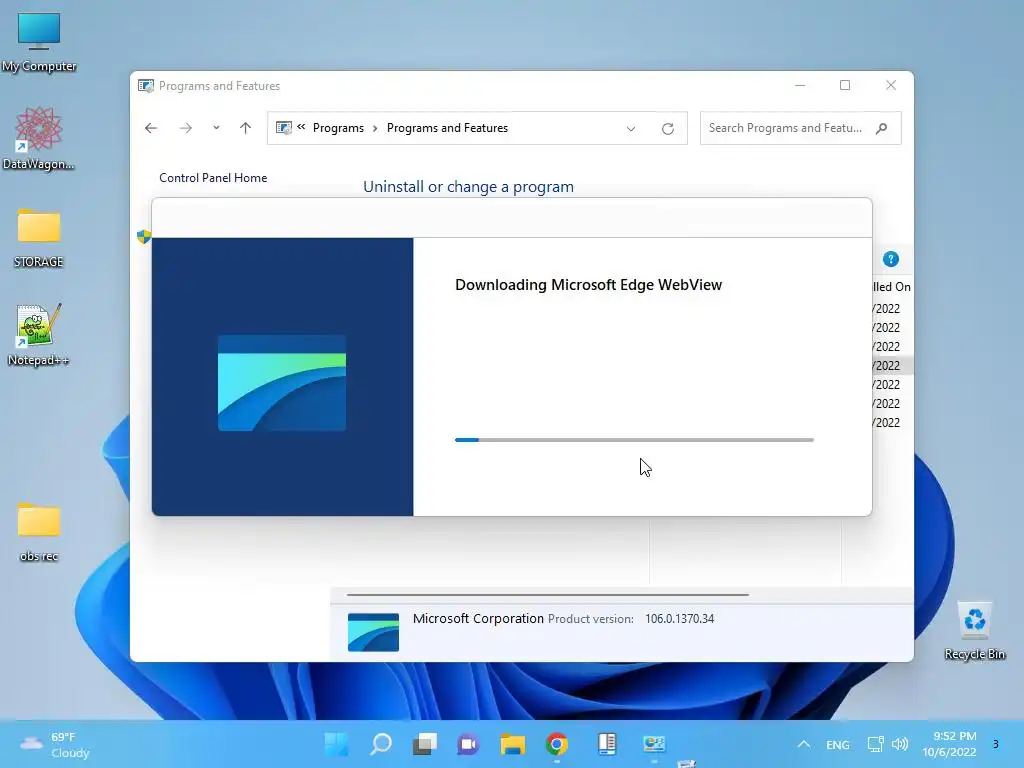Minimize the Programs and Features window
Viewport: 1024px width, 768px height.
800,86
